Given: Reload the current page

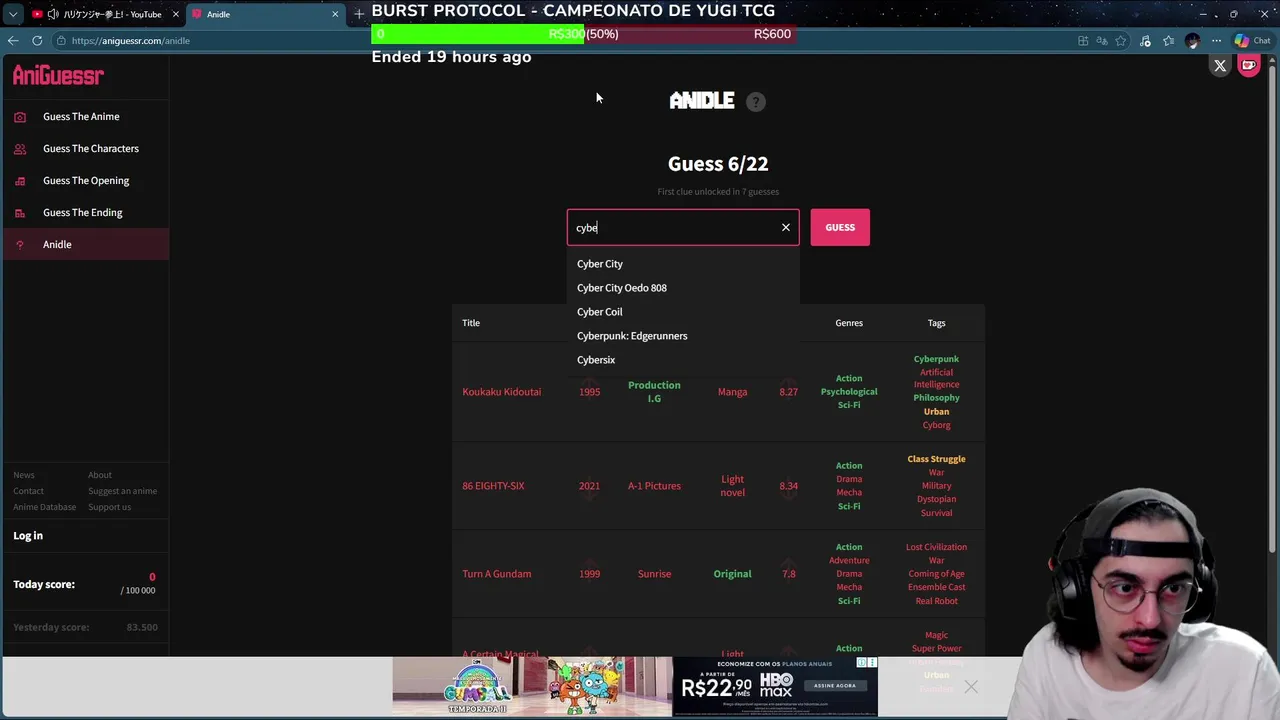Looking at the screenshot, I should (x=37, y=41).
